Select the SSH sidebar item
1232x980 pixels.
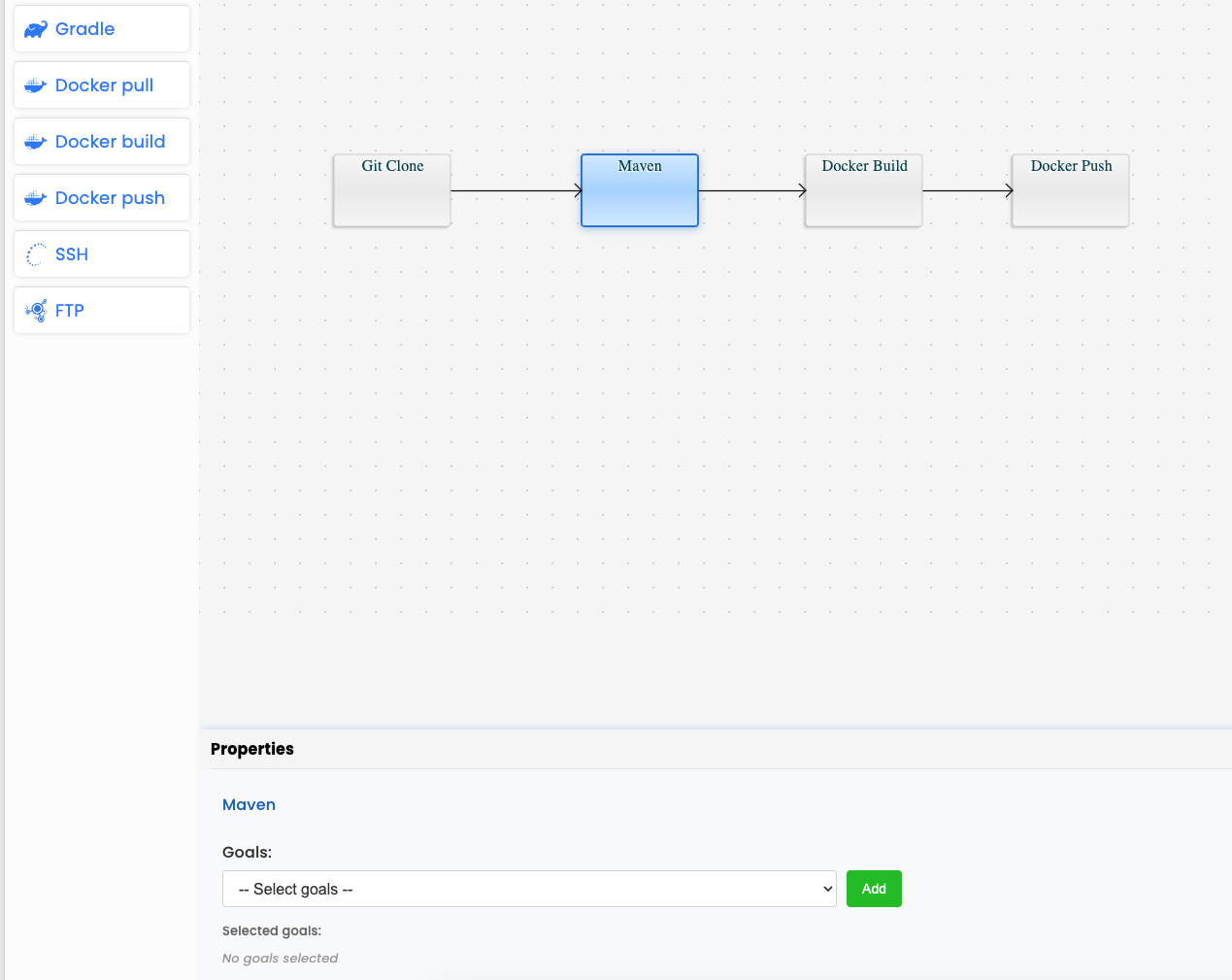click(x=101, y=253)
